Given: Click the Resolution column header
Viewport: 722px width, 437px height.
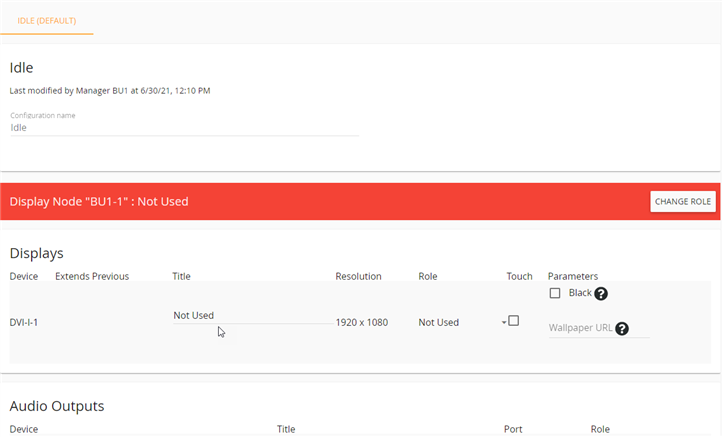Looking at the screenshot, I should point(358,276).
